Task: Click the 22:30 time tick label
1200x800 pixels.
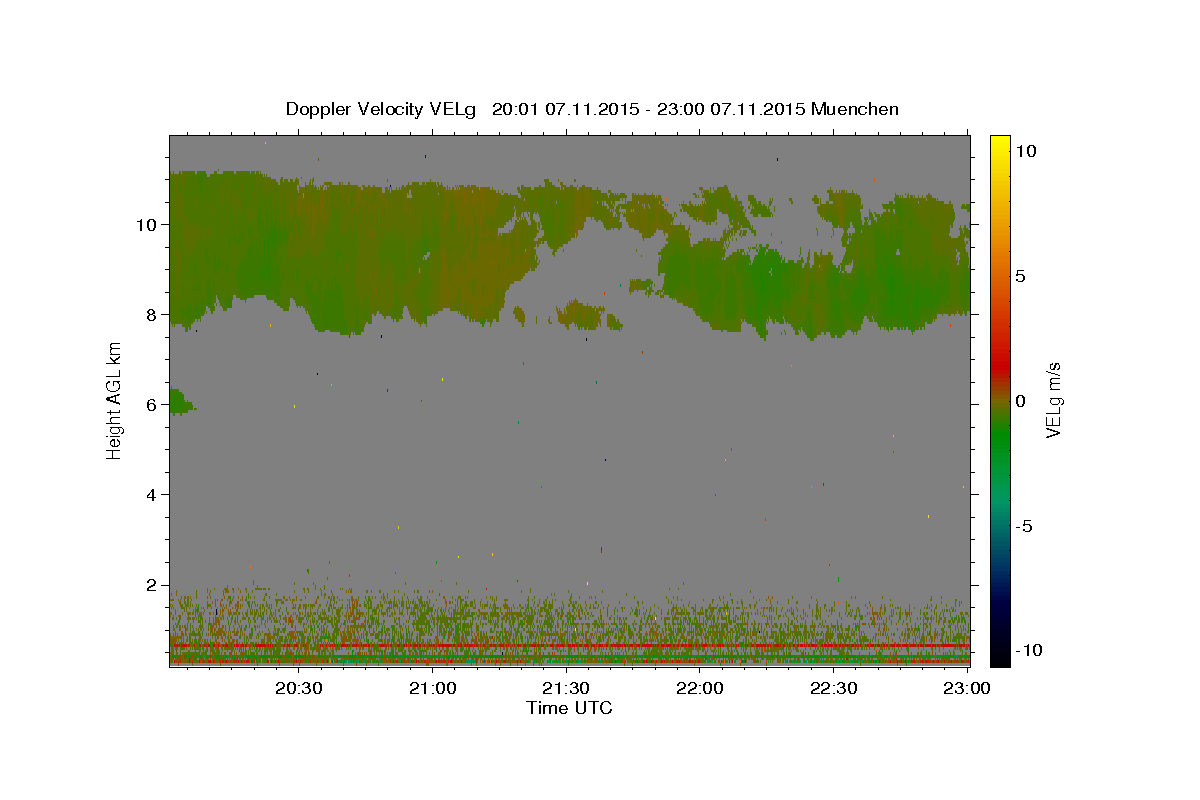Action: [833, 688]
